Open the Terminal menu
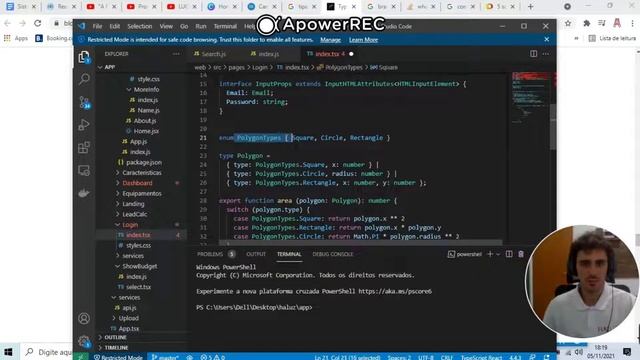Image resolution: width=640 pixels, height=360 pixels. (225, 26)
